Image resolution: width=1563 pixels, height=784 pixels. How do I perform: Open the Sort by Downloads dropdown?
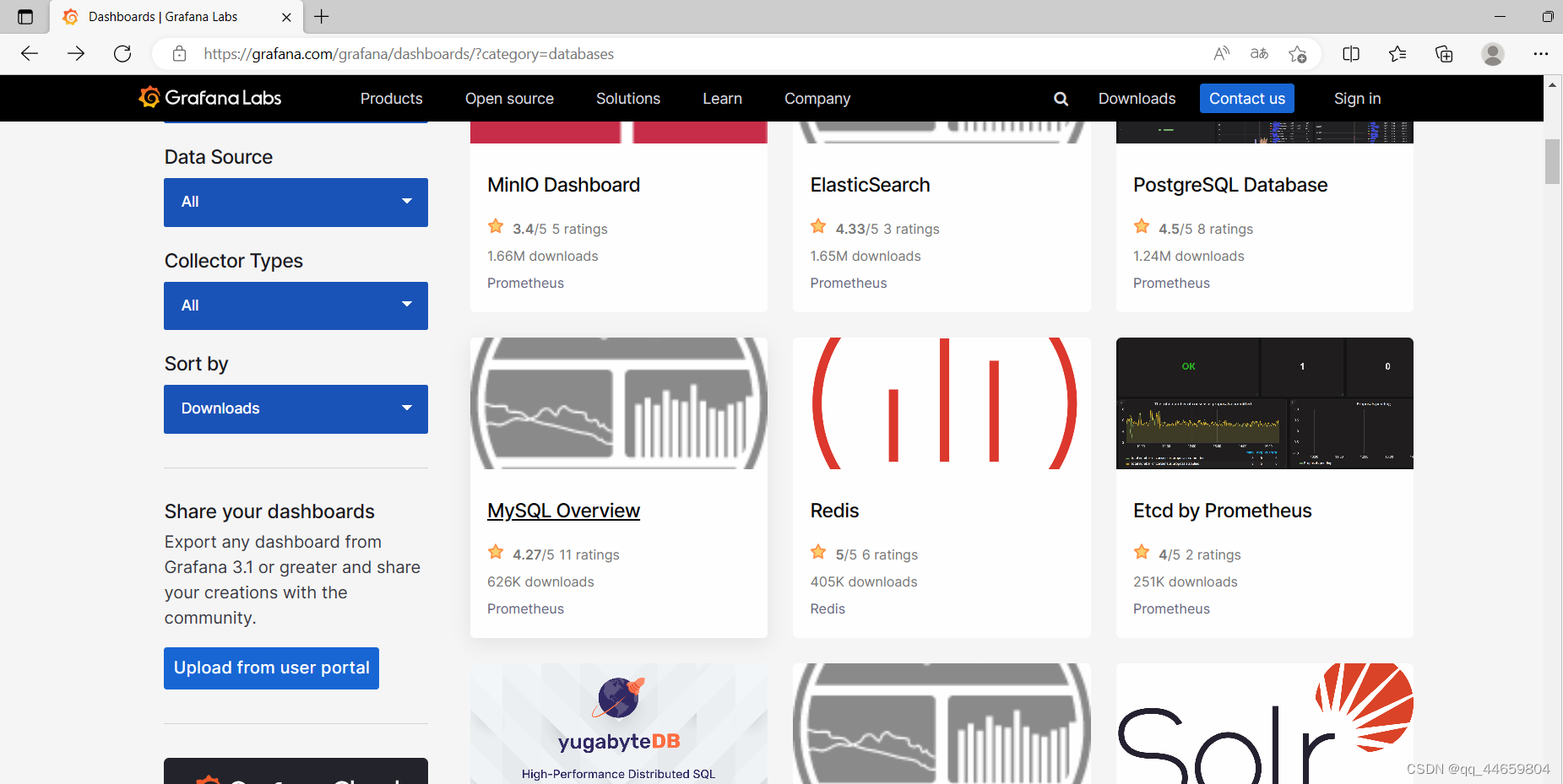pyautogui.click(x=296, y=409)
